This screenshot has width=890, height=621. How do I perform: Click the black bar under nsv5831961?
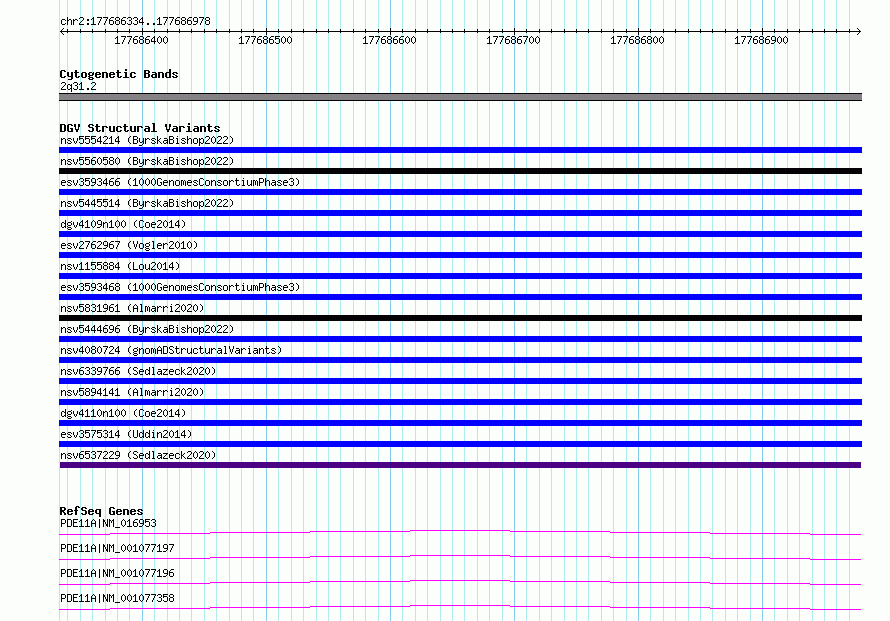460,318
